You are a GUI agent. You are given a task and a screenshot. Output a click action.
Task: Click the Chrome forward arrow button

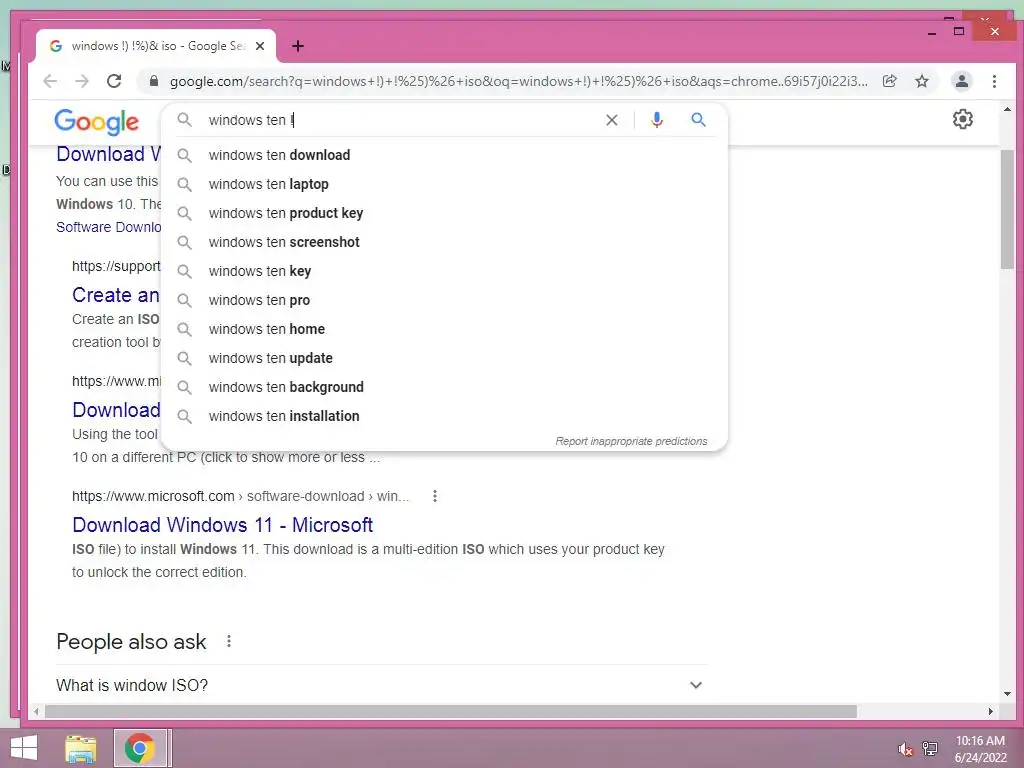(x=82, y=81)
